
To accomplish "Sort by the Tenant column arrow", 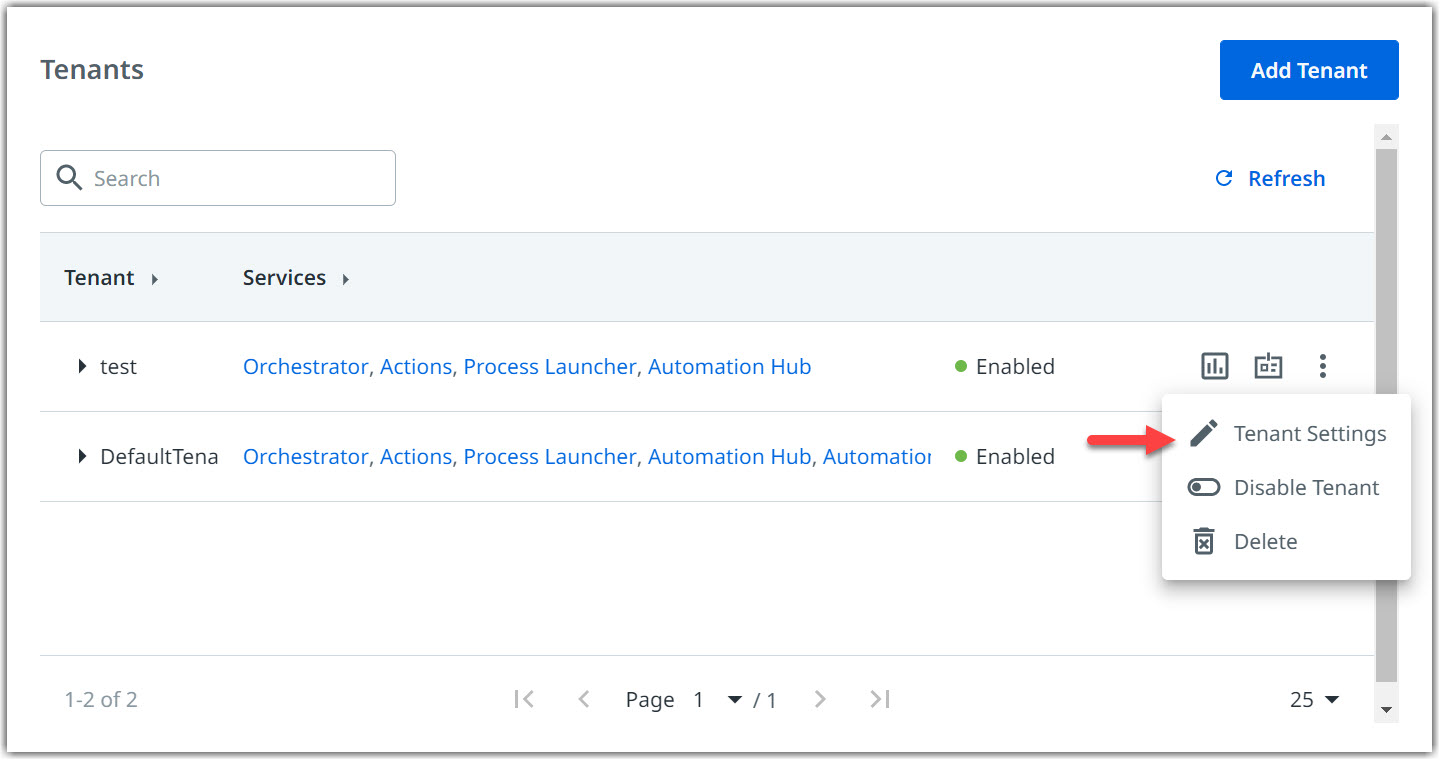I will pyautogui.click(x=154, y=279).
